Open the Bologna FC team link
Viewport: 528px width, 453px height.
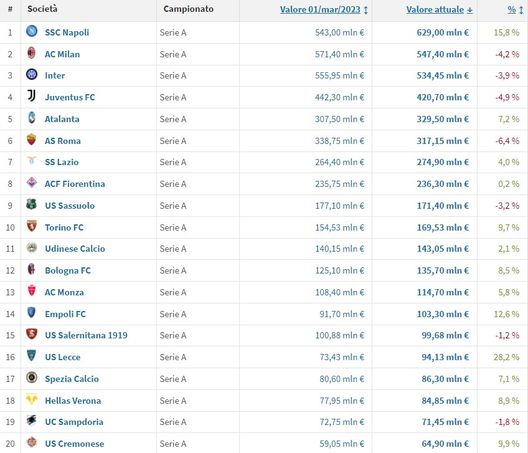(x=68, y=271)
